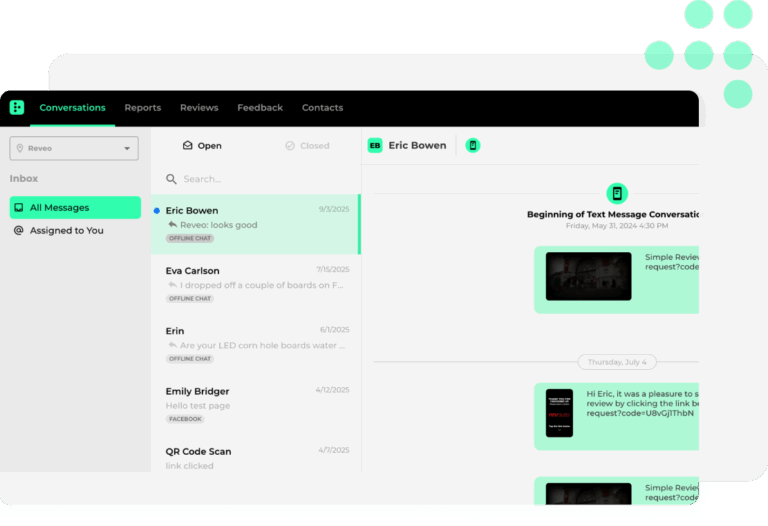
Task: Select All Messages in the inbox
Action: coord(75,207)
